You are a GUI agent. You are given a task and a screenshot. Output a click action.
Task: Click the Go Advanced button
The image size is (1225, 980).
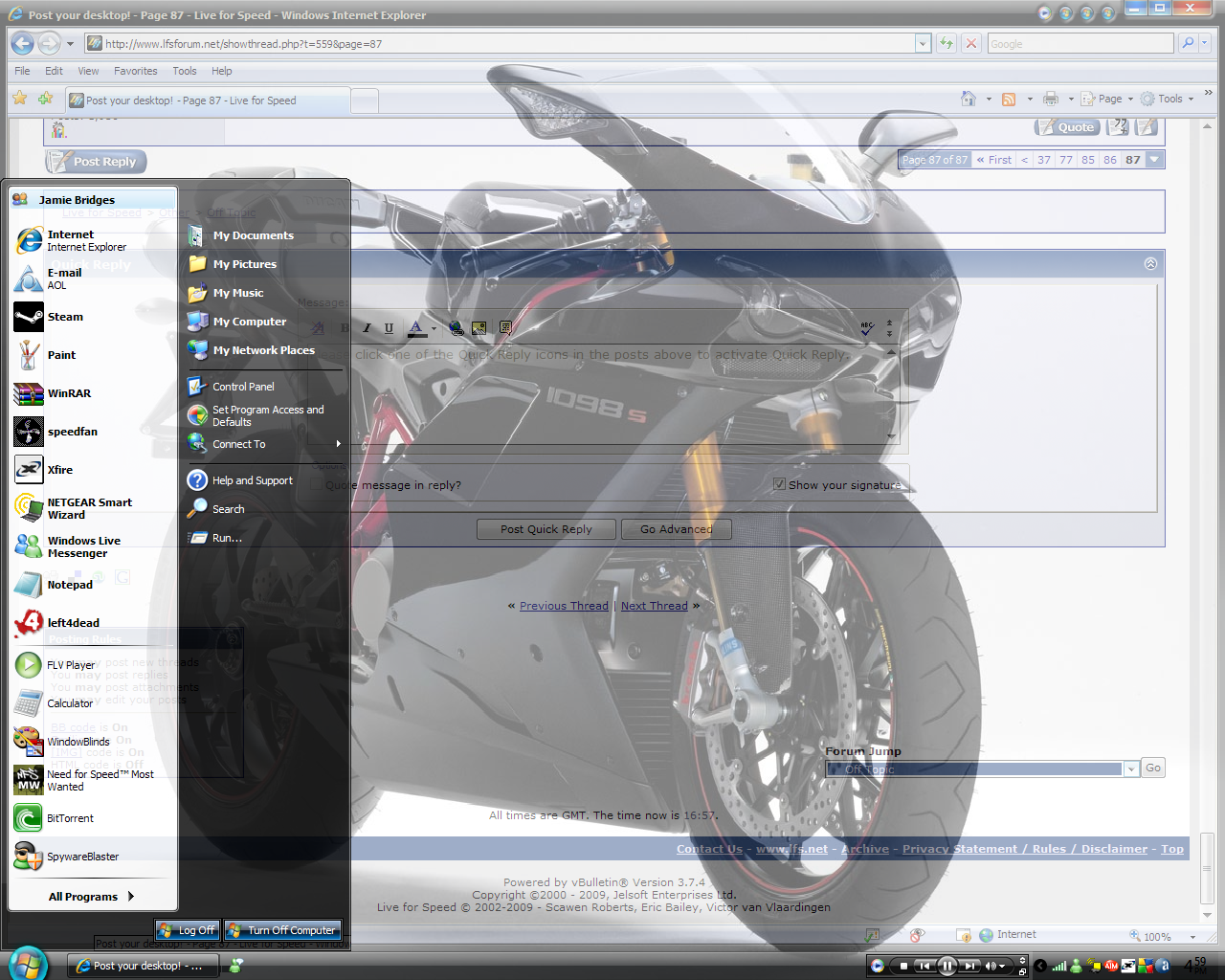677,529
